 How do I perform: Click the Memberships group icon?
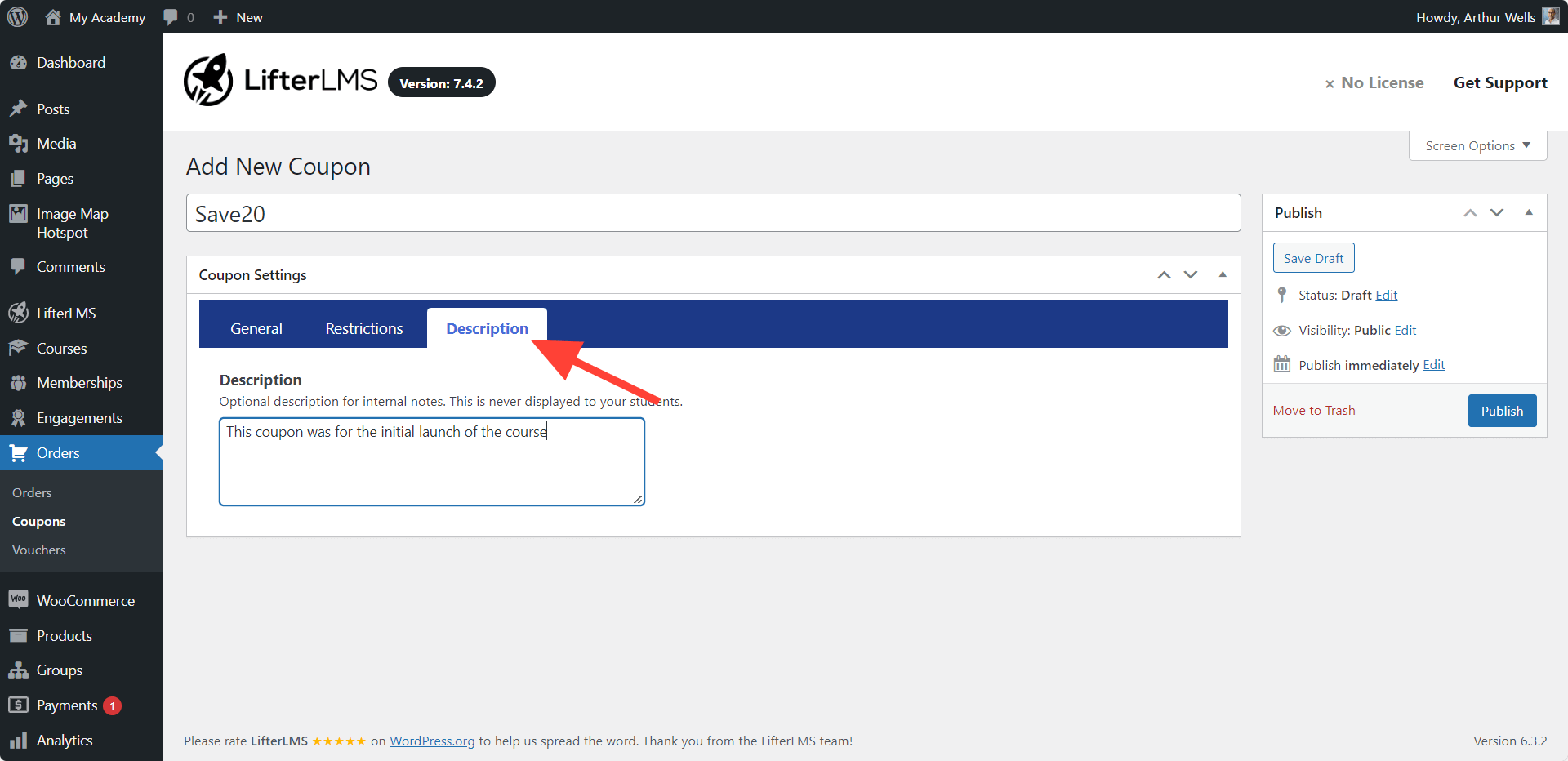pyautogui.click(x=18, y=382)
